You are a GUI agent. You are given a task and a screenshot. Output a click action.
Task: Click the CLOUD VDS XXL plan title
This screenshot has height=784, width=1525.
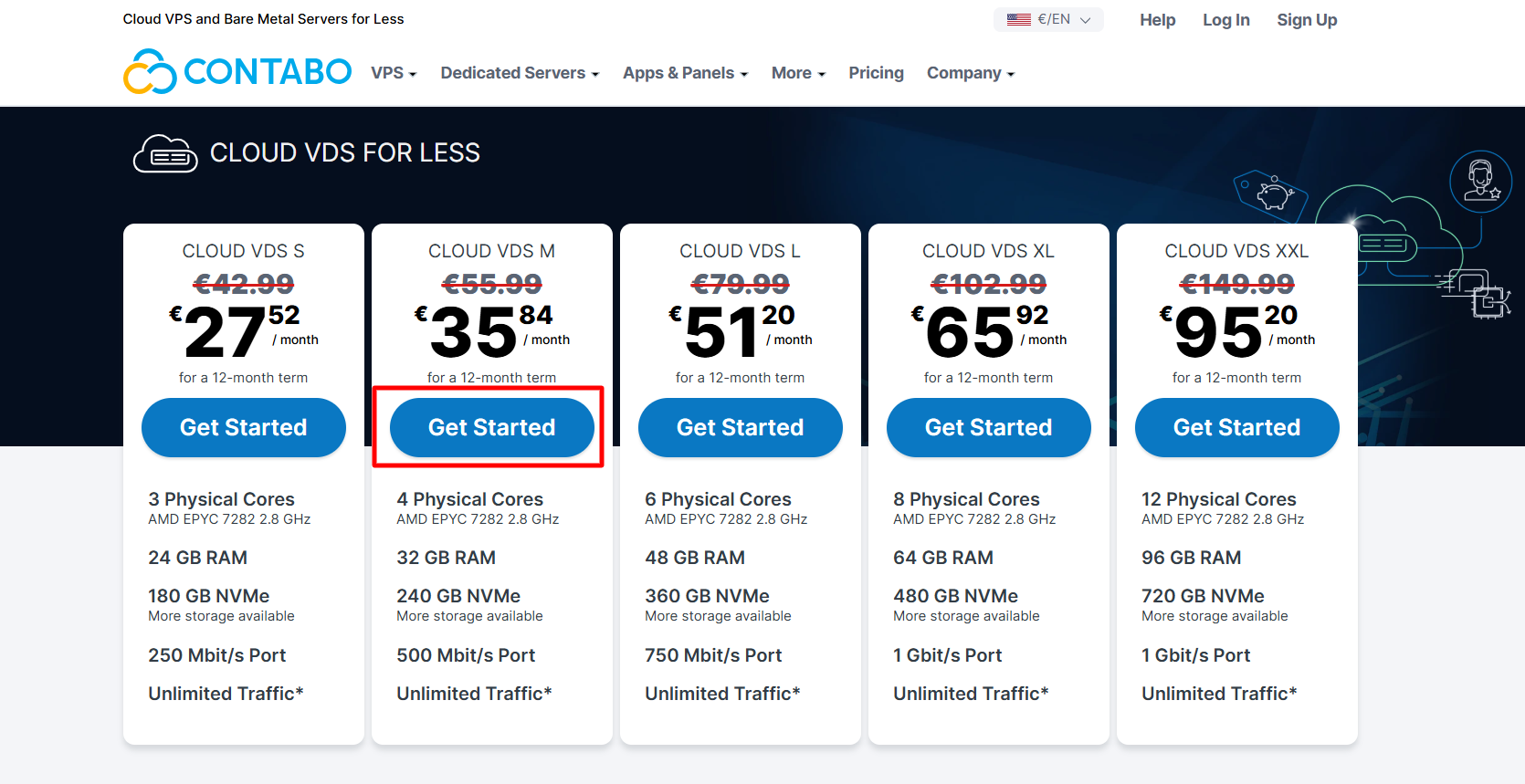pos(1237,251)
